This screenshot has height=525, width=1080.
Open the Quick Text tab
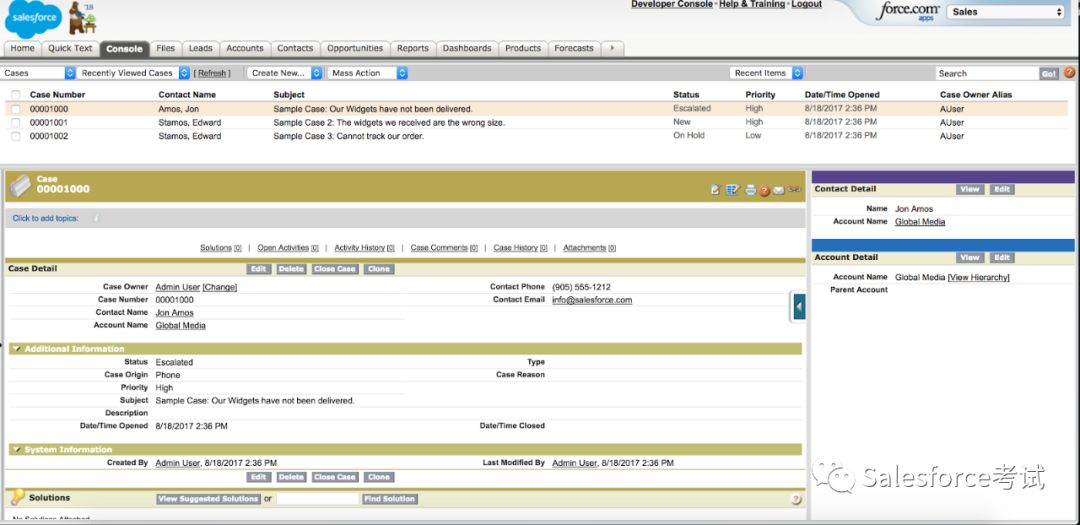70,48
